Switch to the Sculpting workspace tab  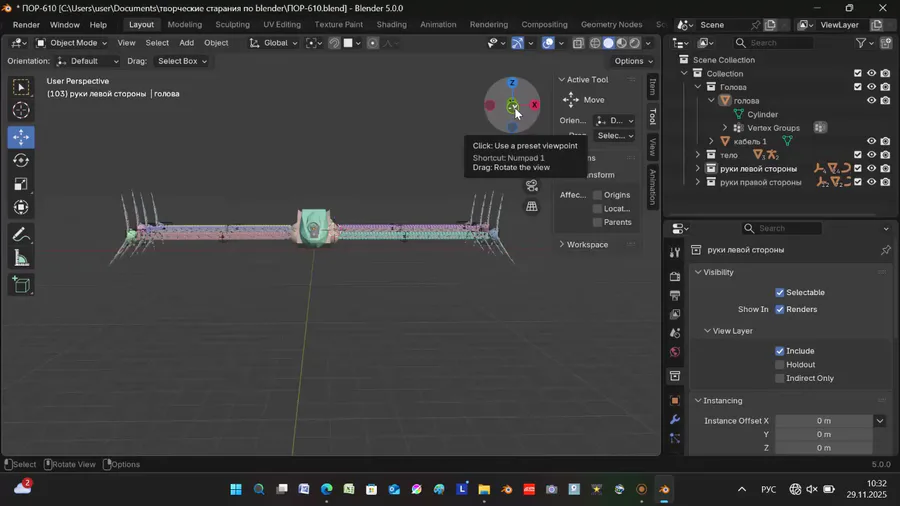(x=232, y=25)
